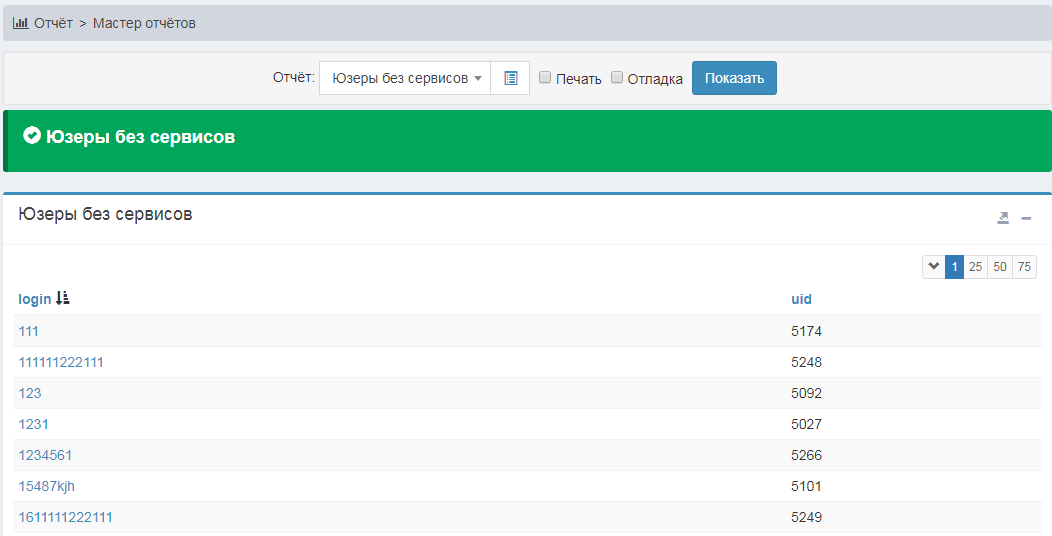Expand the pagination chevron dropdown
The height and width of the screenshot is (536, 1052).
[x=933, y=267]
